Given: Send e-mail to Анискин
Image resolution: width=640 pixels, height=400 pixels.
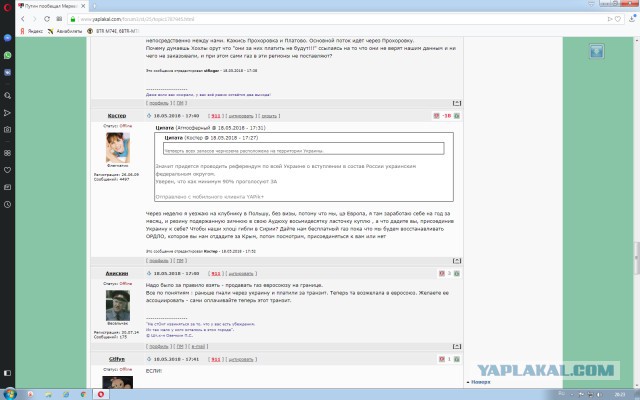Looking at the screenshot, I should point(198,347).
